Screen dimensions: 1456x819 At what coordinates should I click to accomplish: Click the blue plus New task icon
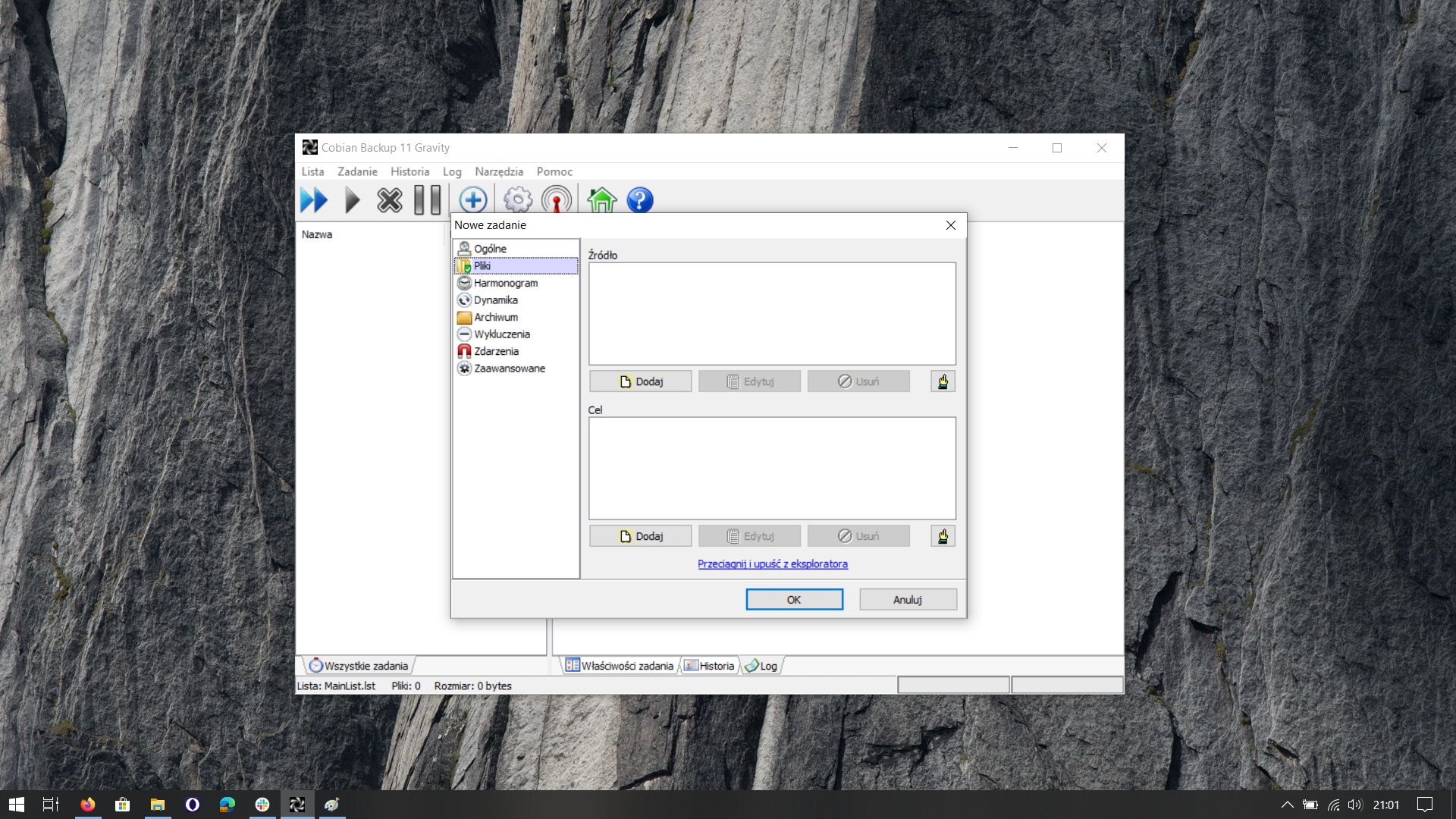pyautogui.click(x=472, y=200)
